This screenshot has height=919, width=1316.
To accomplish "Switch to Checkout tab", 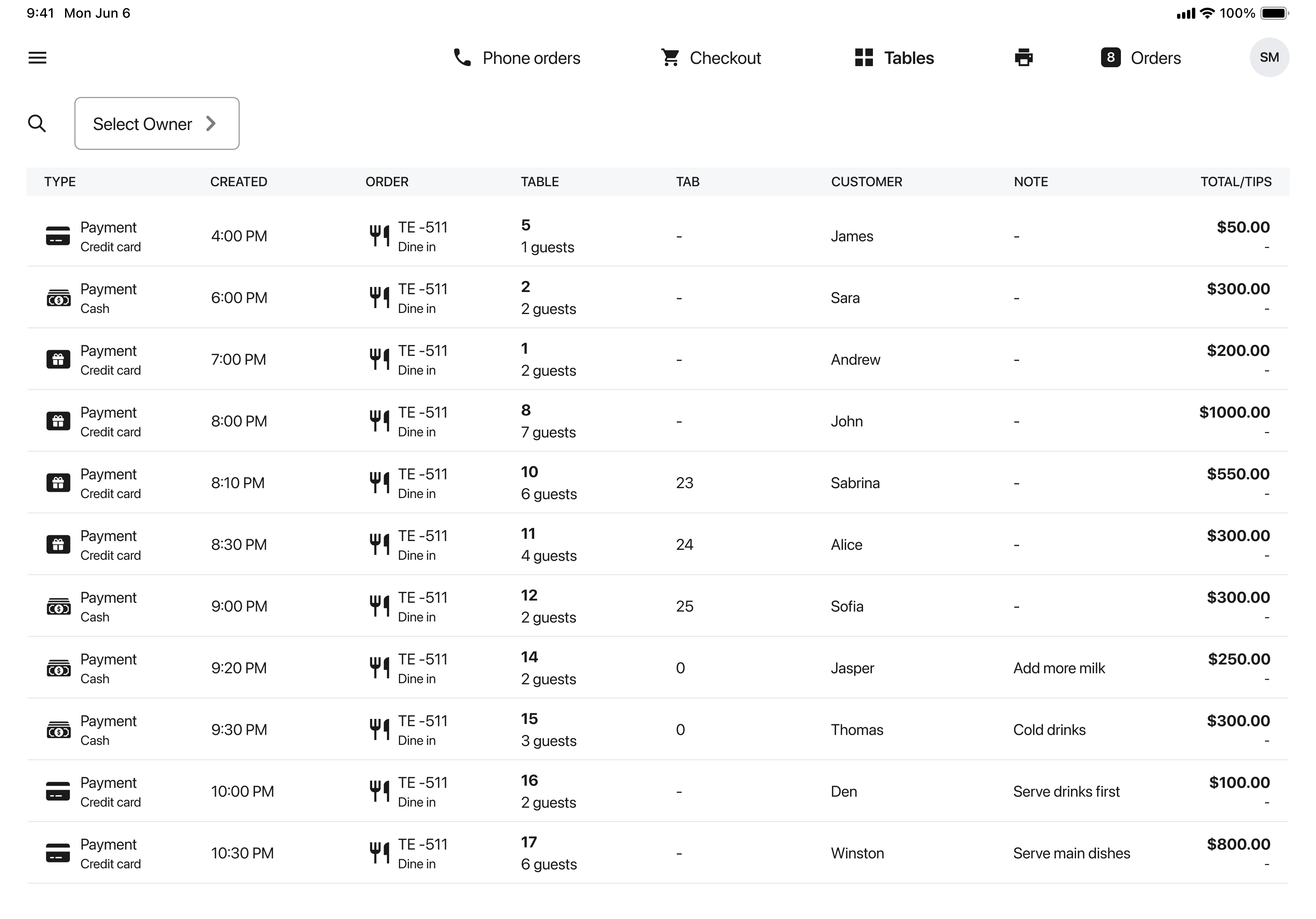I will [x=711, y=58].
